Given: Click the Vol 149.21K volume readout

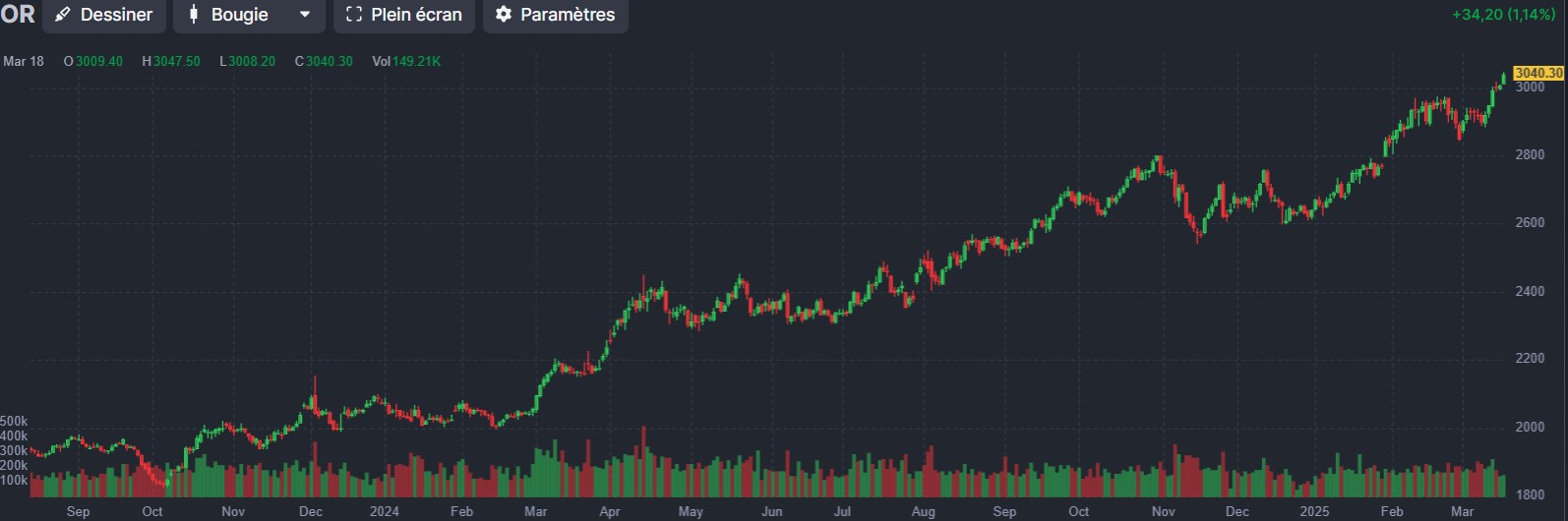Looking at the screenshot, I should 406,61.
